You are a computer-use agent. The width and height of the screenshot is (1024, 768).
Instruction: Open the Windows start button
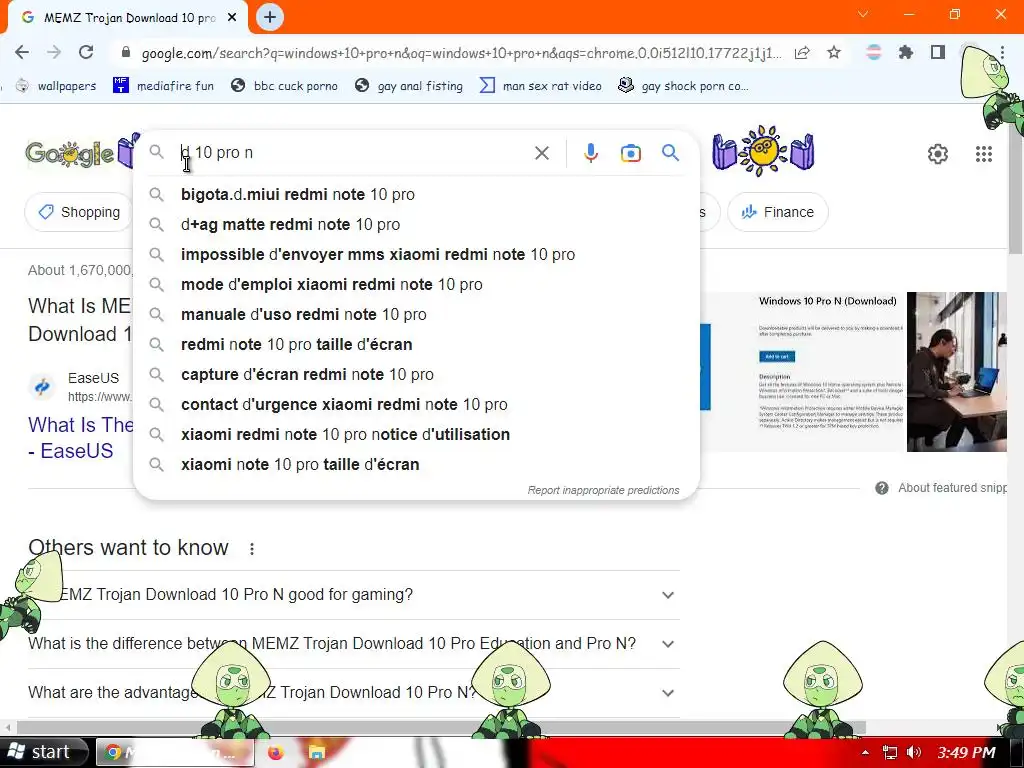point(43,752)
